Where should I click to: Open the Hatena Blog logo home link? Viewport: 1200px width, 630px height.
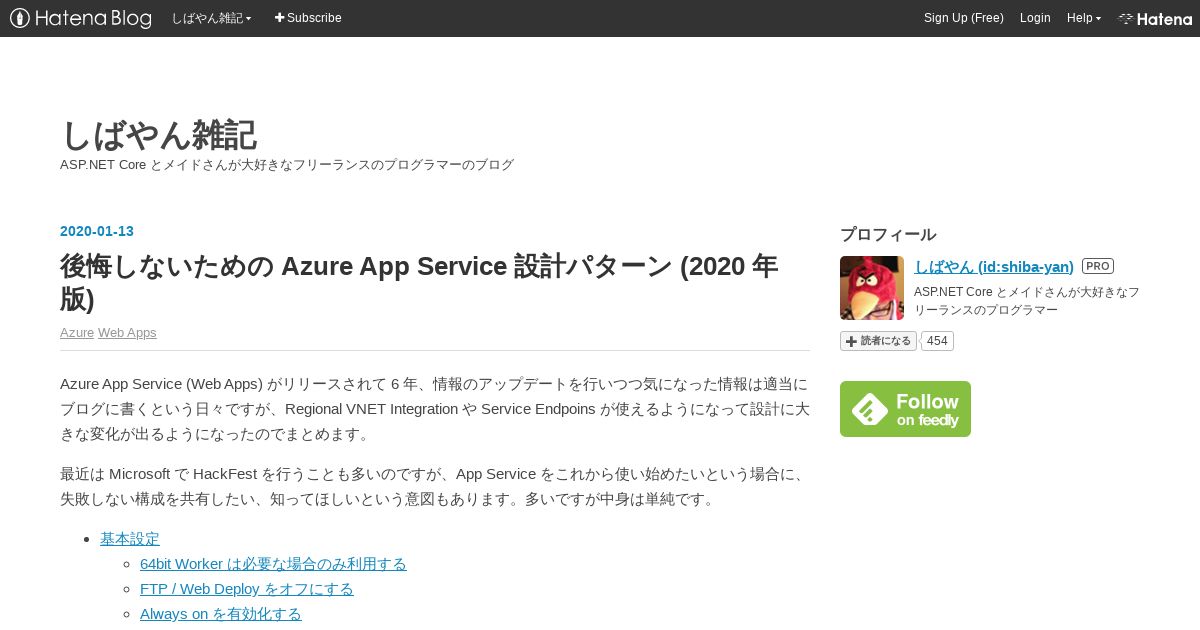pyautogui.click(x=80, y=18)
